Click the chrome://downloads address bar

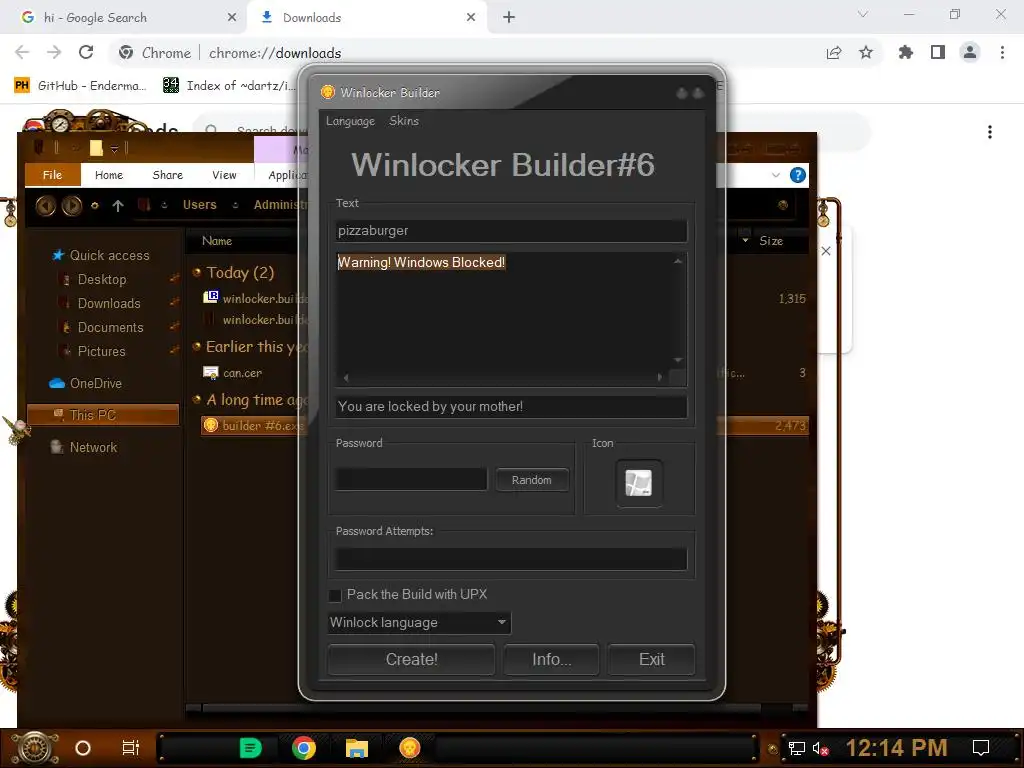coord(274,53)
